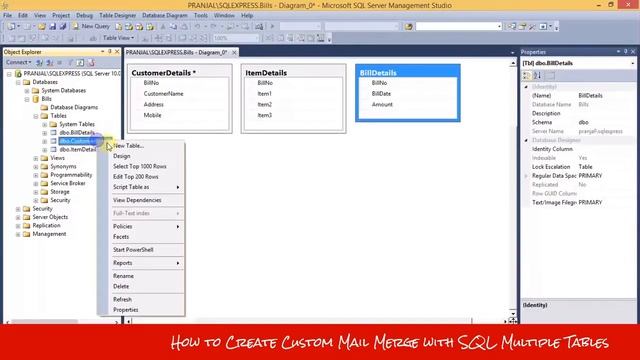
Task: Select the Replication tree node
Action: click(x=46, y=225)
